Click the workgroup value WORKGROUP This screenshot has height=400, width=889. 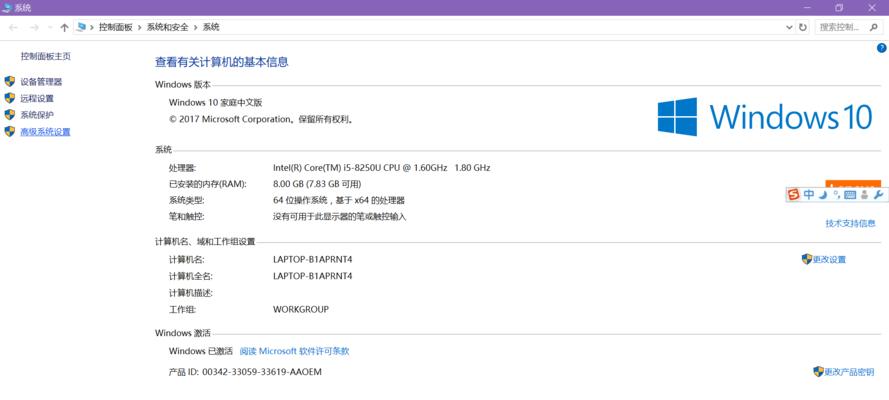click(x=300, y=309)
